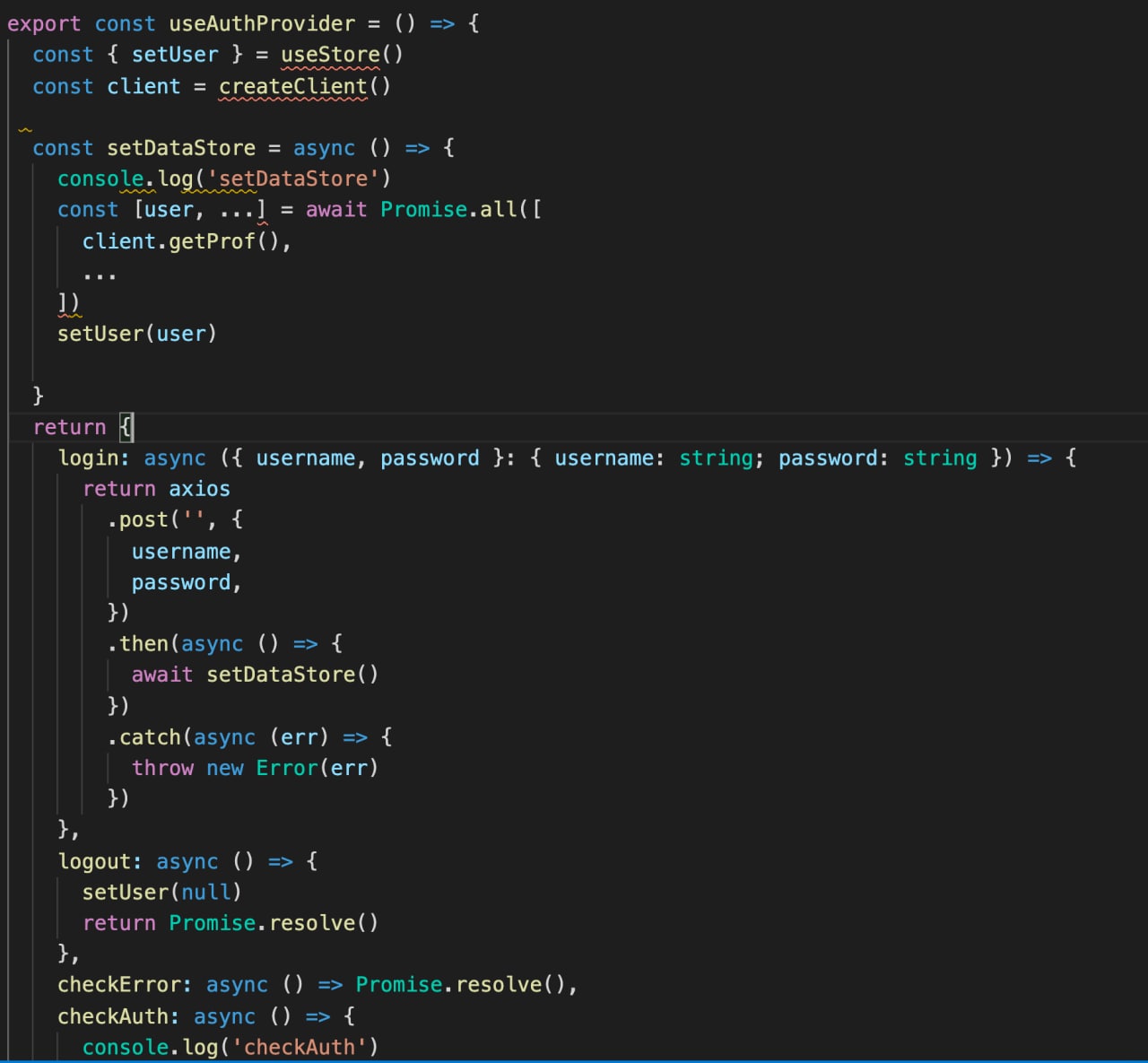1148x1063 pixels.
Task: Click the return keyword before opening brace
Action: 69,427
